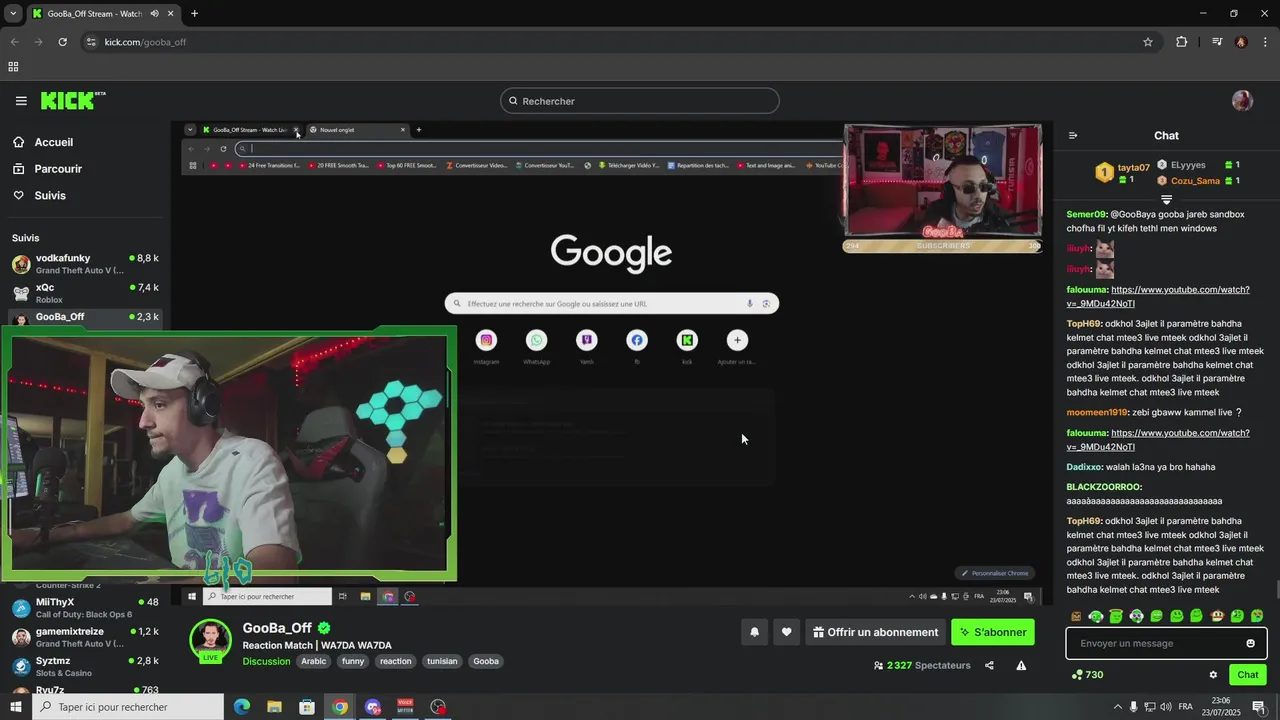This screenshot has width=1280, height=720.
Task: Open chat settings gear
Action: (1213, 675)
